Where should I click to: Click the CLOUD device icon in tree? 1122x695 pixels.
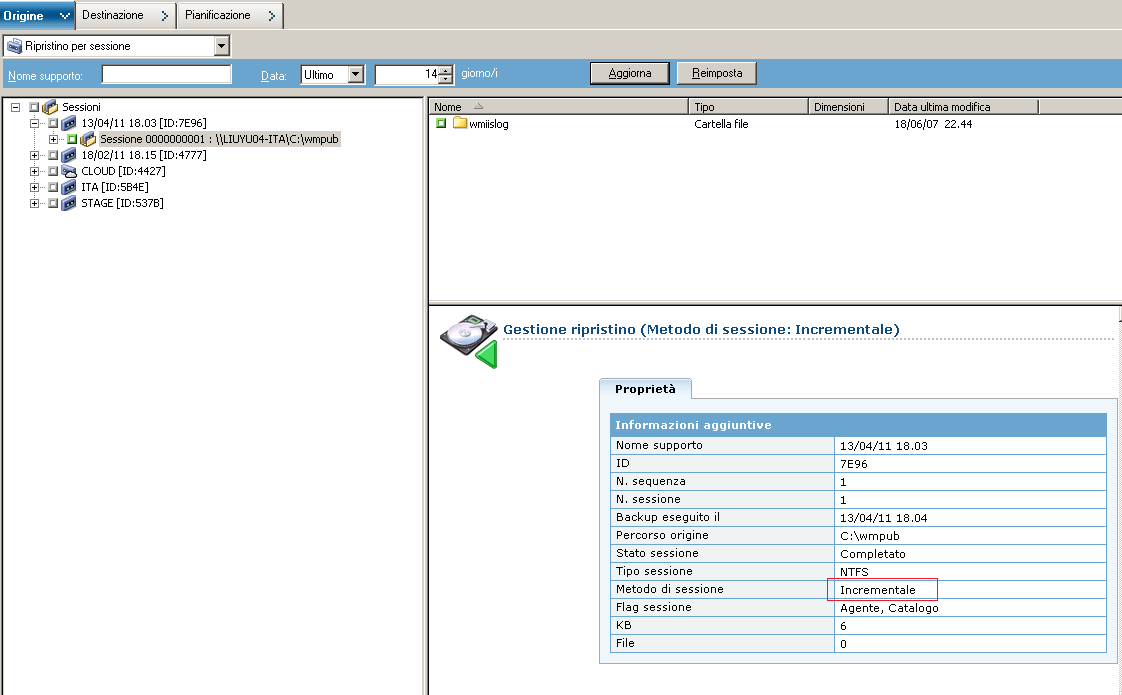[x=69, y=171]
